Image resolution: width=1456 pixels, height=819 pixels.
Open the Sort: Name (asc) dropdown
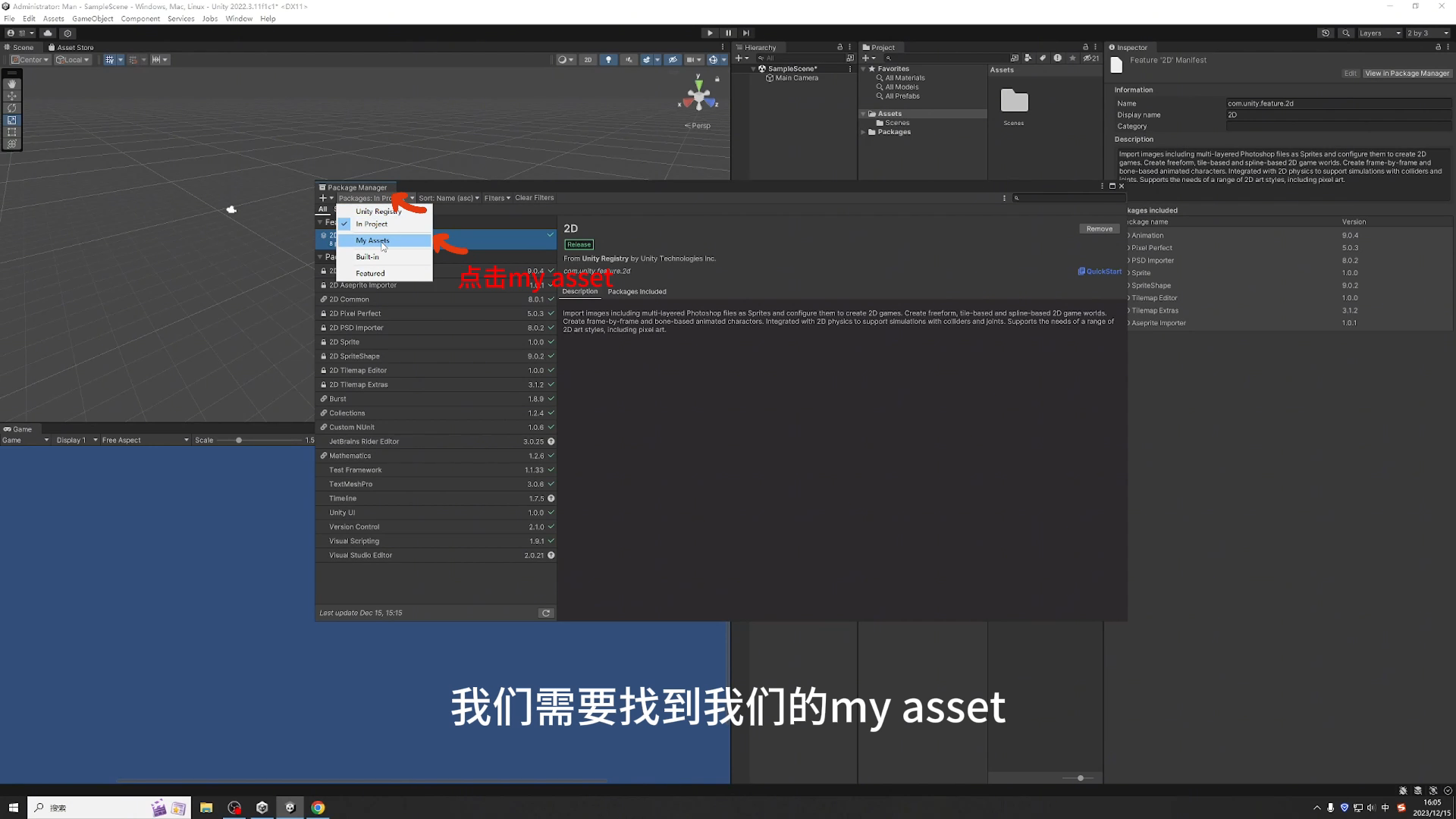click(447, 198)
